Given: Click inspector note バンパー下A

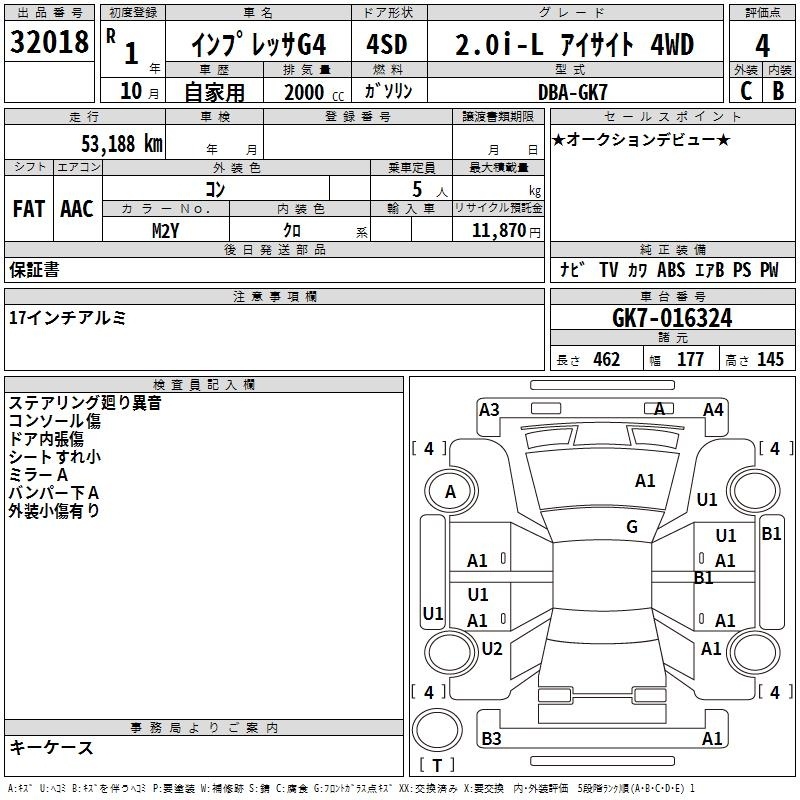Looking at the screenshot, I should tap(54, 492).
